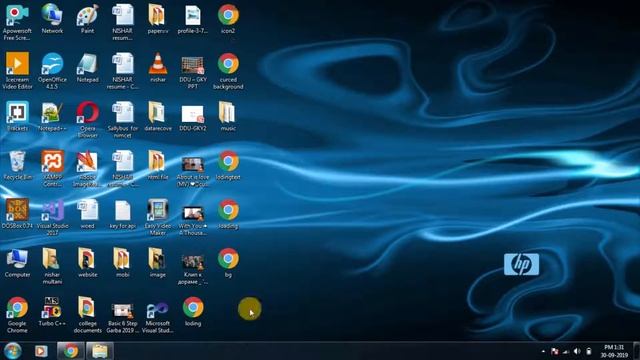The image size is (640, 360).
Task: Open the Windows Start menu
Action: [x=13, y=351]
